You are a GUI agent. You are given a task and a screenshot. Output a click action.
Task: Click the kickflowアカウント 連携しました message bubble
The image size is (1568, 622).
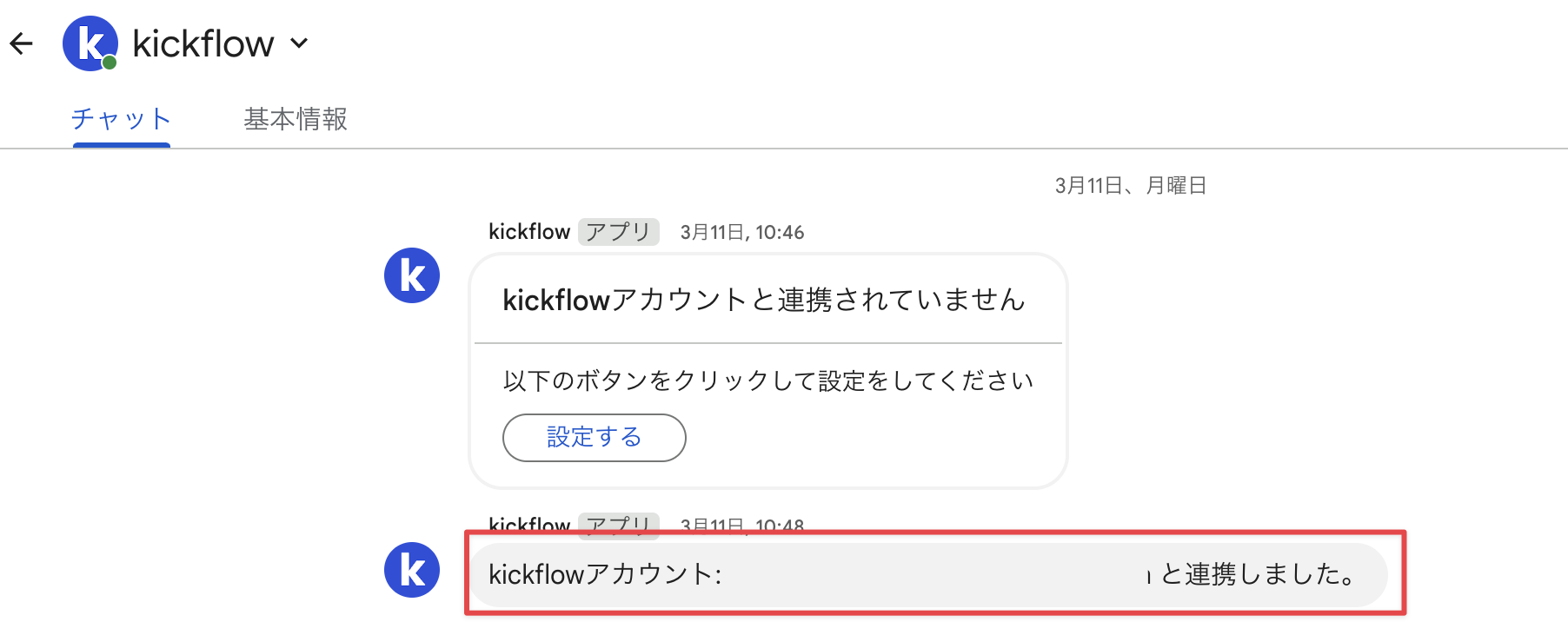coord(929,574)
